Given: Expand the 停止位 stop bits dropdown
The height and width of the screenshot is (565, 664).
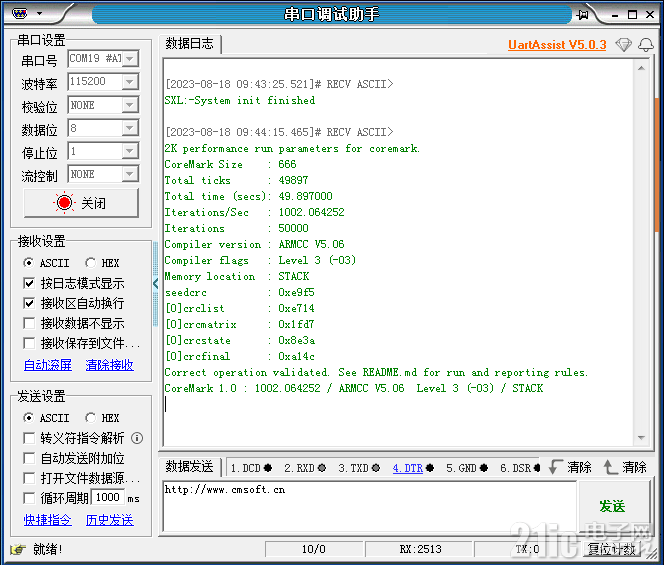Looking at the screenshot, I should click(130, 151).
